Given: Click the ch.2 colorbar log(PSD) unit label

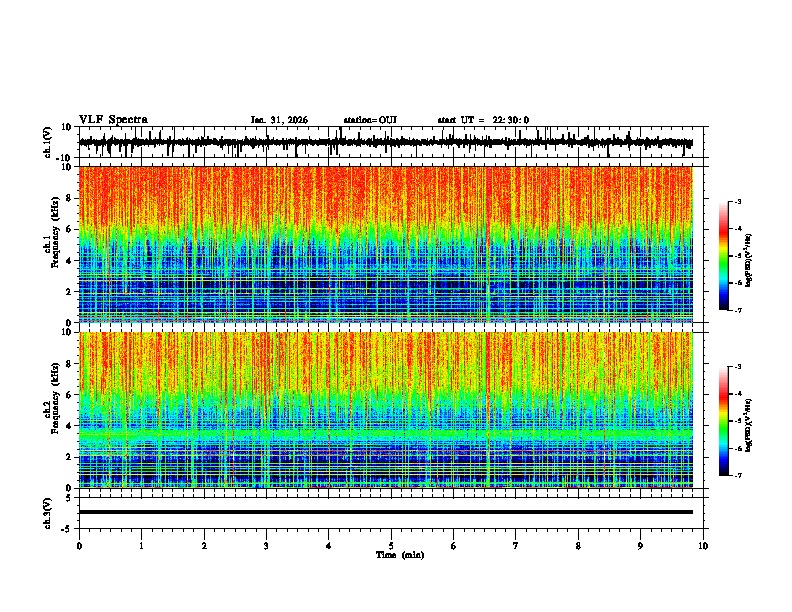Looking at the screenshot, I should (748, 426).
